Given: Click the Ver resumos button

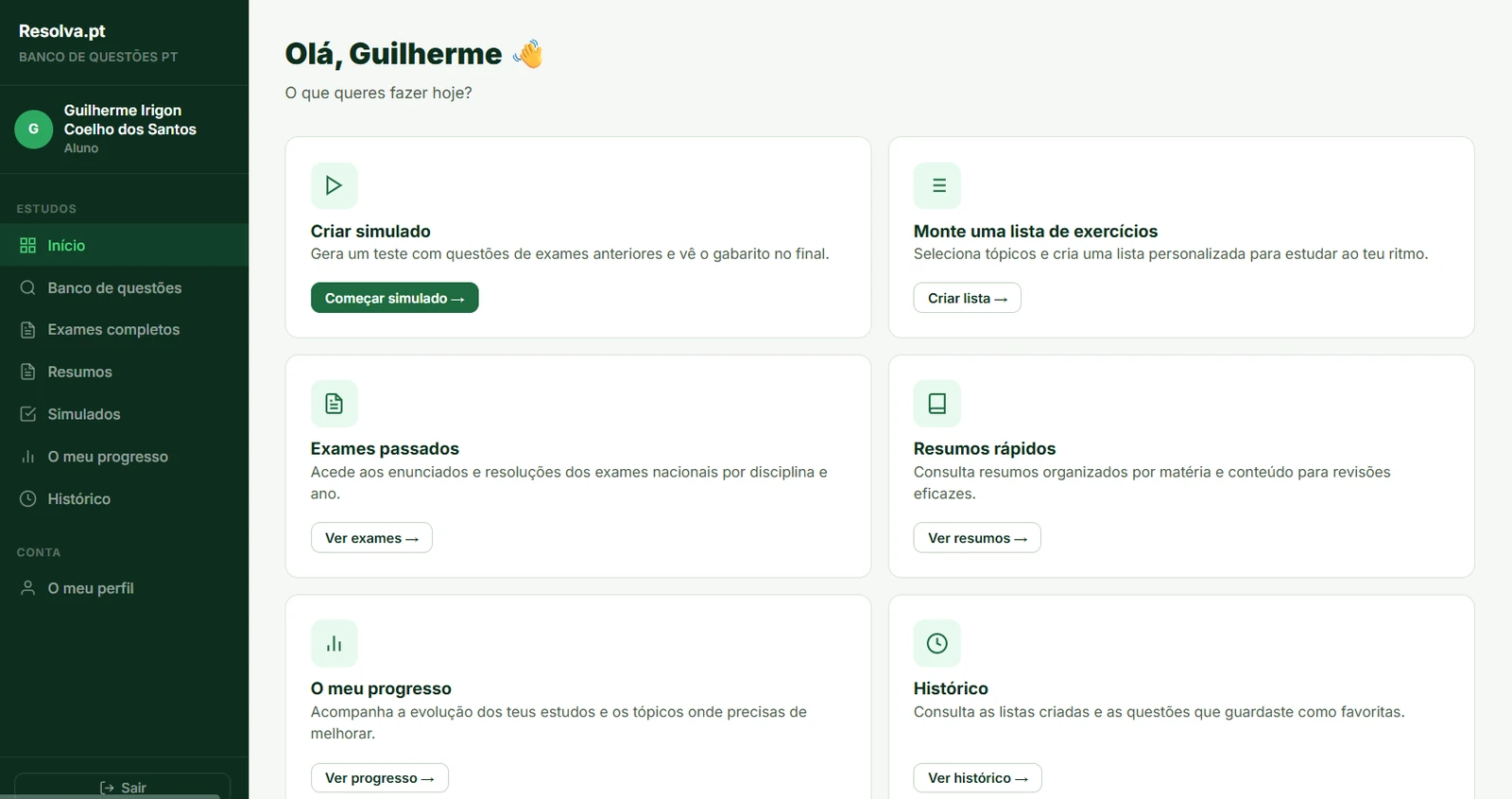Looking at the screenshot, I should (977, 538).
